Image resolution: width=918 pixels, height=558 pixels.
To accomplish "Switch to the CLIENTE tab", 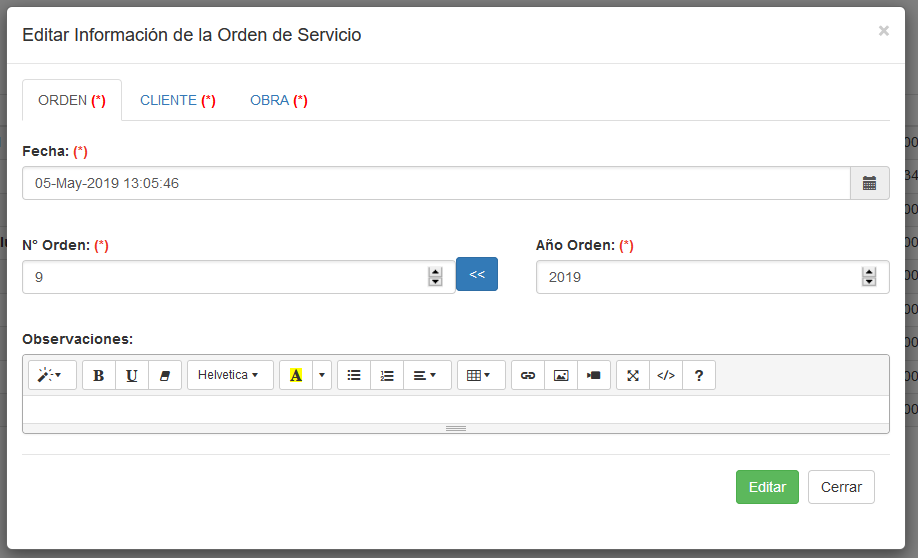I will click(178, 100).
